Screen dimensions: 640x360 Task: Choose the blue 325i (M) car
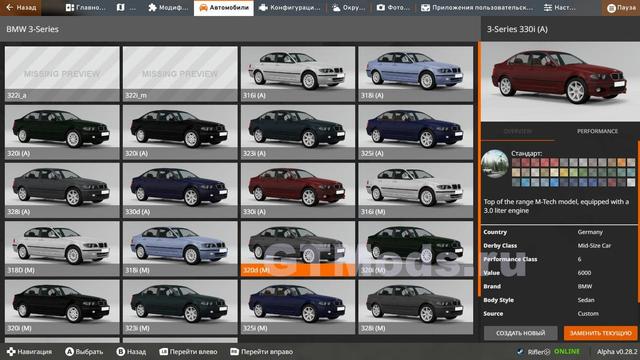pos(298,307)
